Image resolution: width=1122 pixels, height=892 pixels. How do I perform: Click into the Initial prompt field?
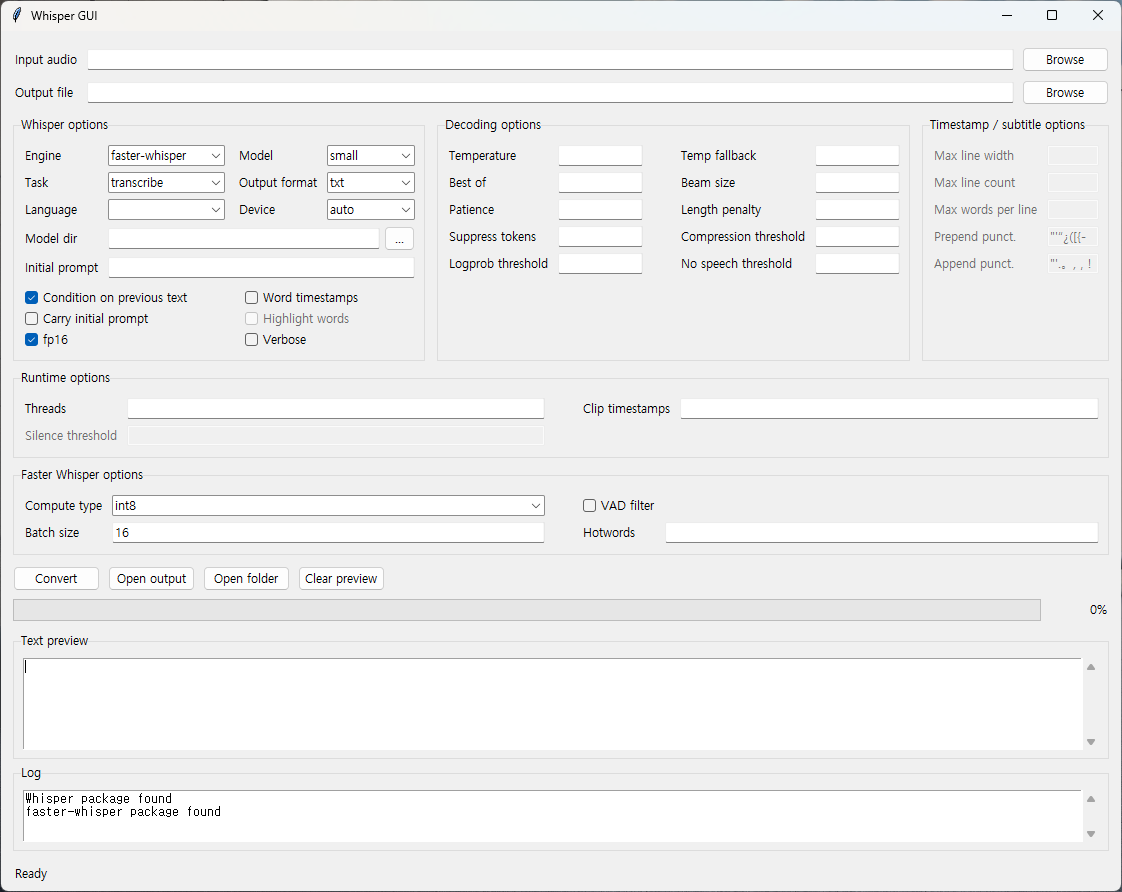click(261, 268)
